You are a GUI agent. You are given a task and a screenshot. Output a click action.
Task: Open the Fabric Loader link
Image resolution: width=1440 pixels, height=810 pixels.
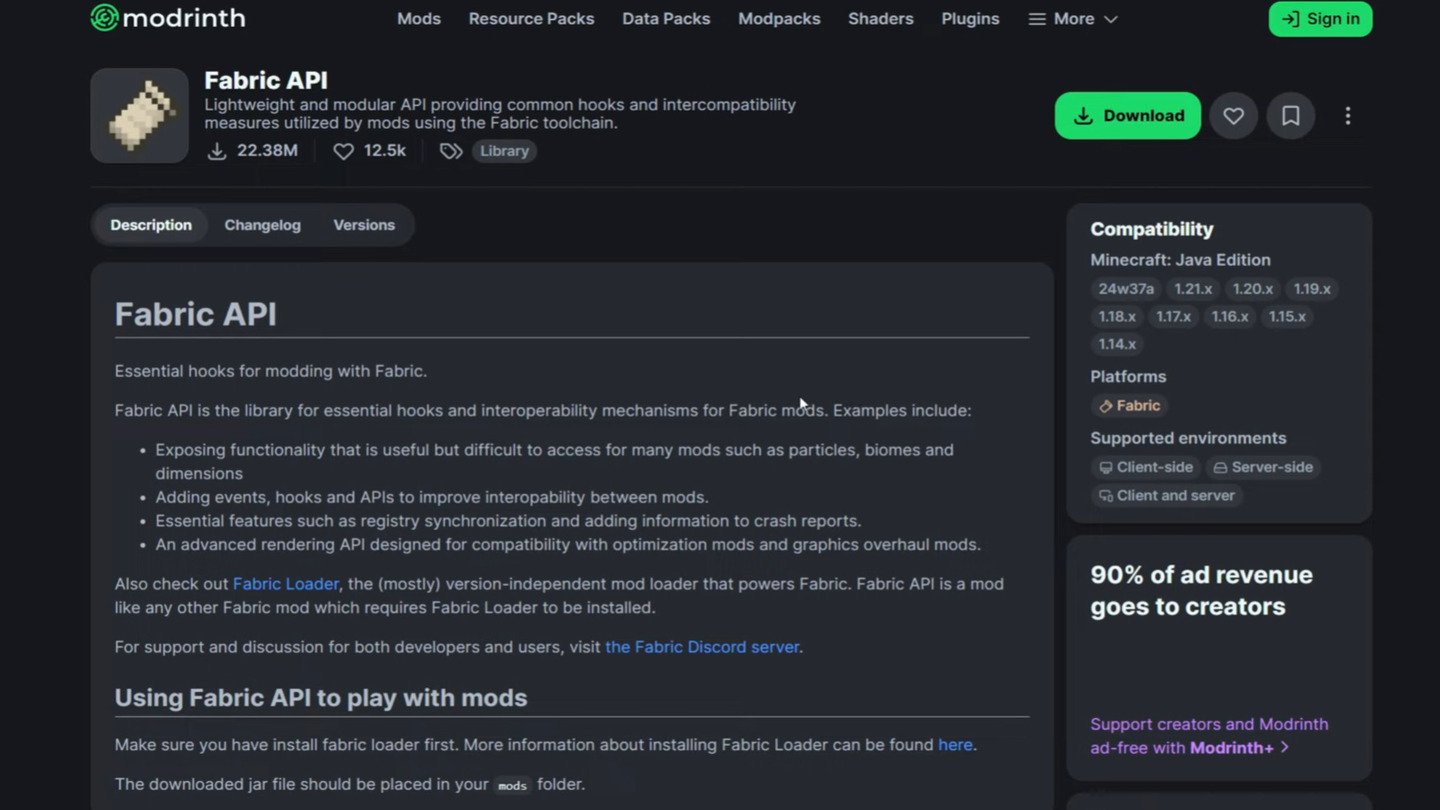[x=285, y=584]
